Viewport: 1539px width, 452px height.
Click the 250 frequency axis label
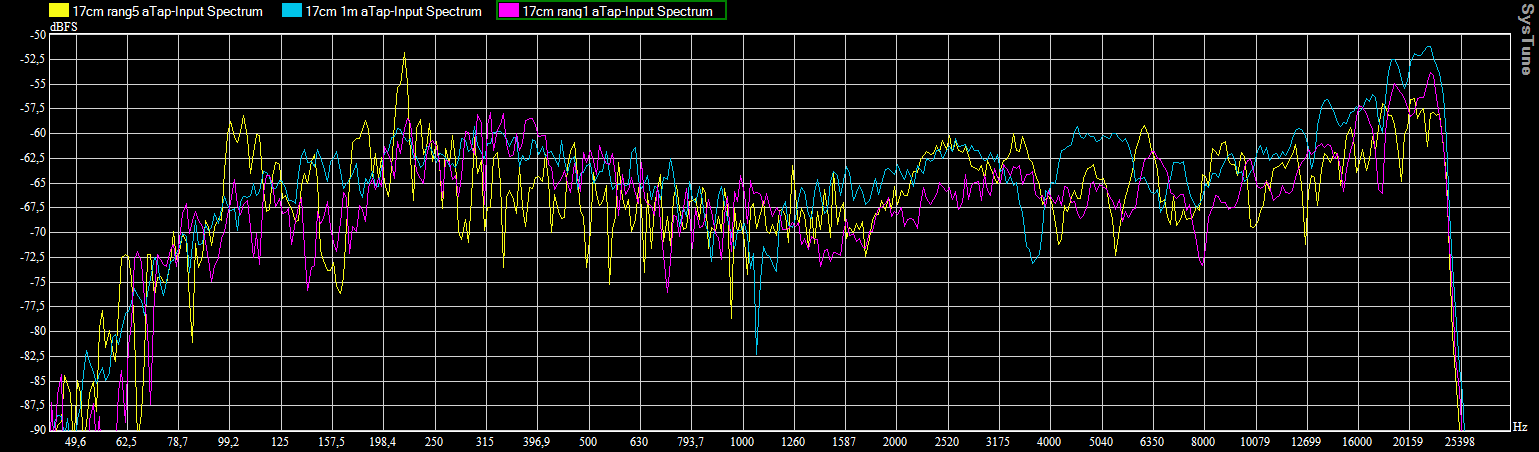tap(434, 441)
